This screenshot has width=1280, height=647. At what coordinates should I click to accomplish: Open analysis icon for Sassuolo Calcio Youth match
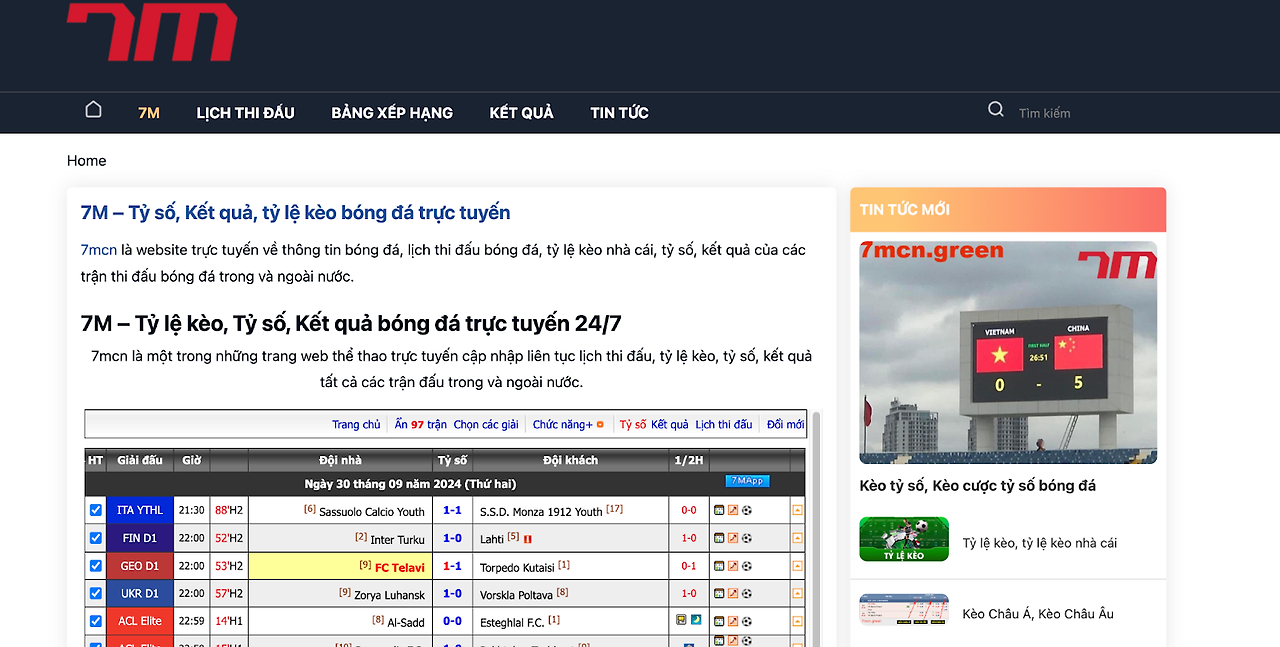point(719,510)
